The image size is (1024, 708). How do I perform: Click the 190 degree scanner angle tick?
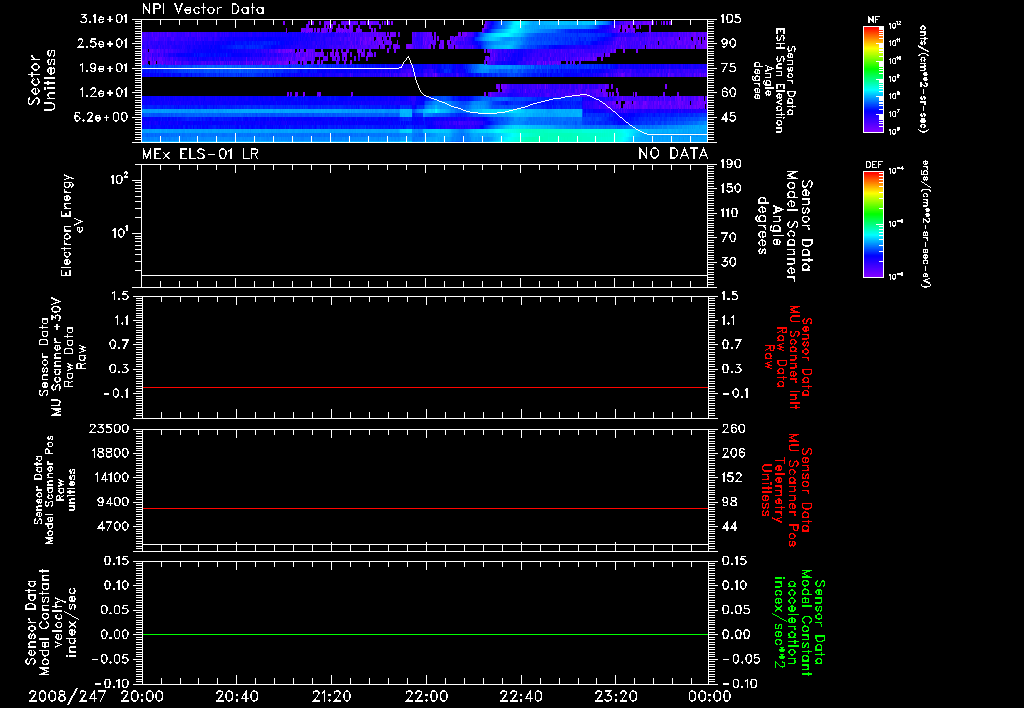731,164
